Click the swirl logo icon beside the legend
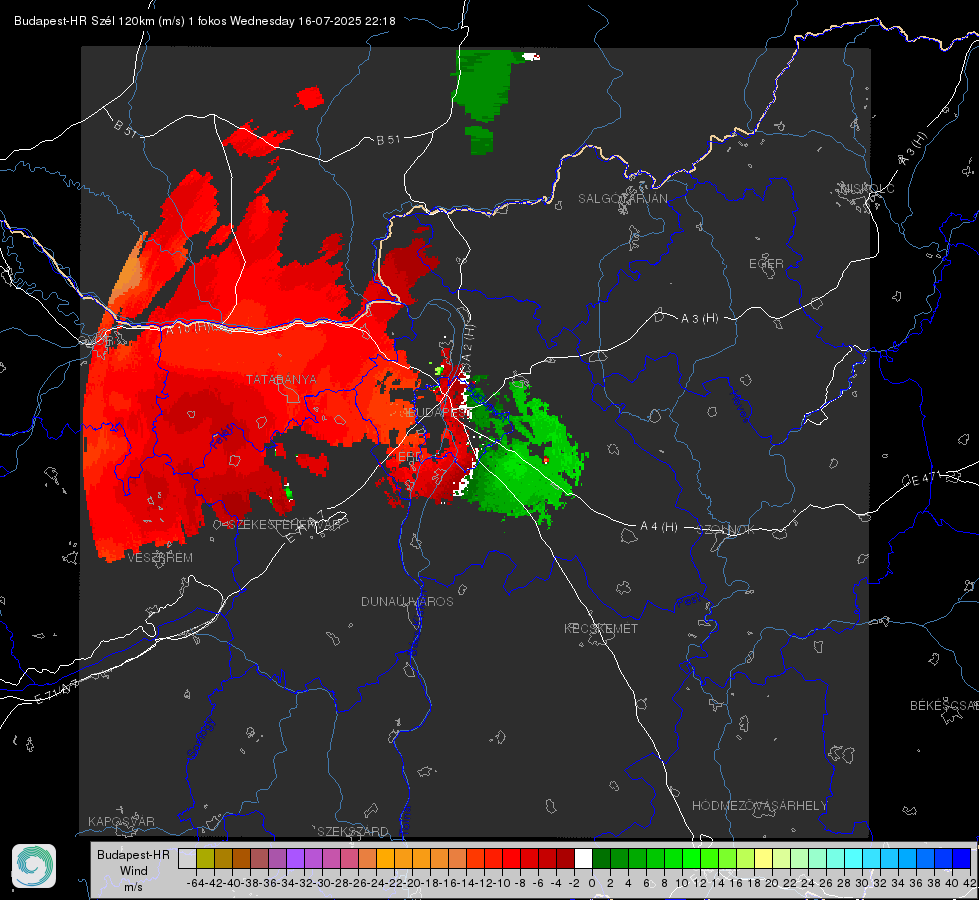The width and height of the screenshot is (979, 900). pos(34,866)
